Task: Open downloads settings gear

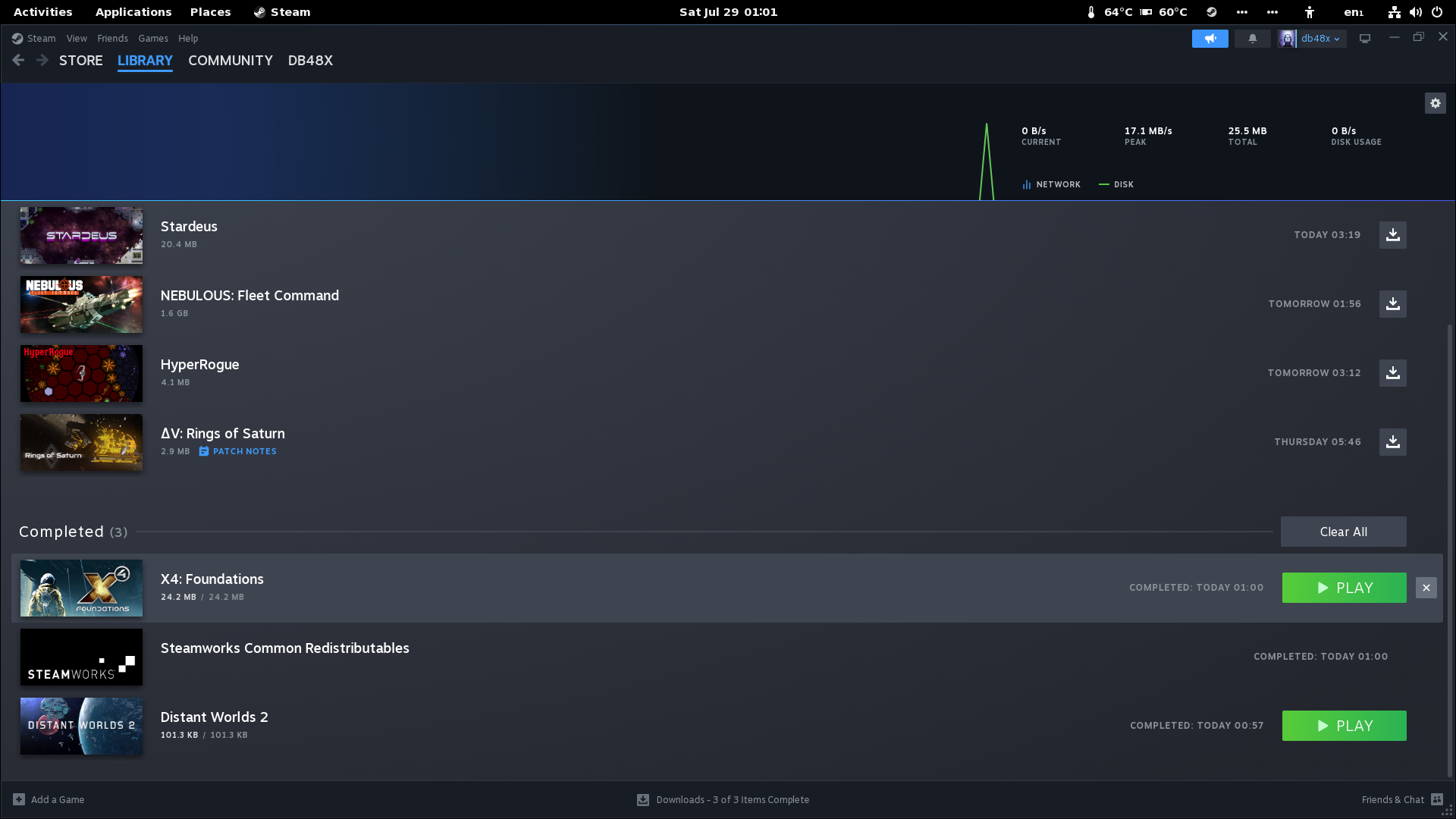Action: pyautogui.click(x=1436, y=103)
